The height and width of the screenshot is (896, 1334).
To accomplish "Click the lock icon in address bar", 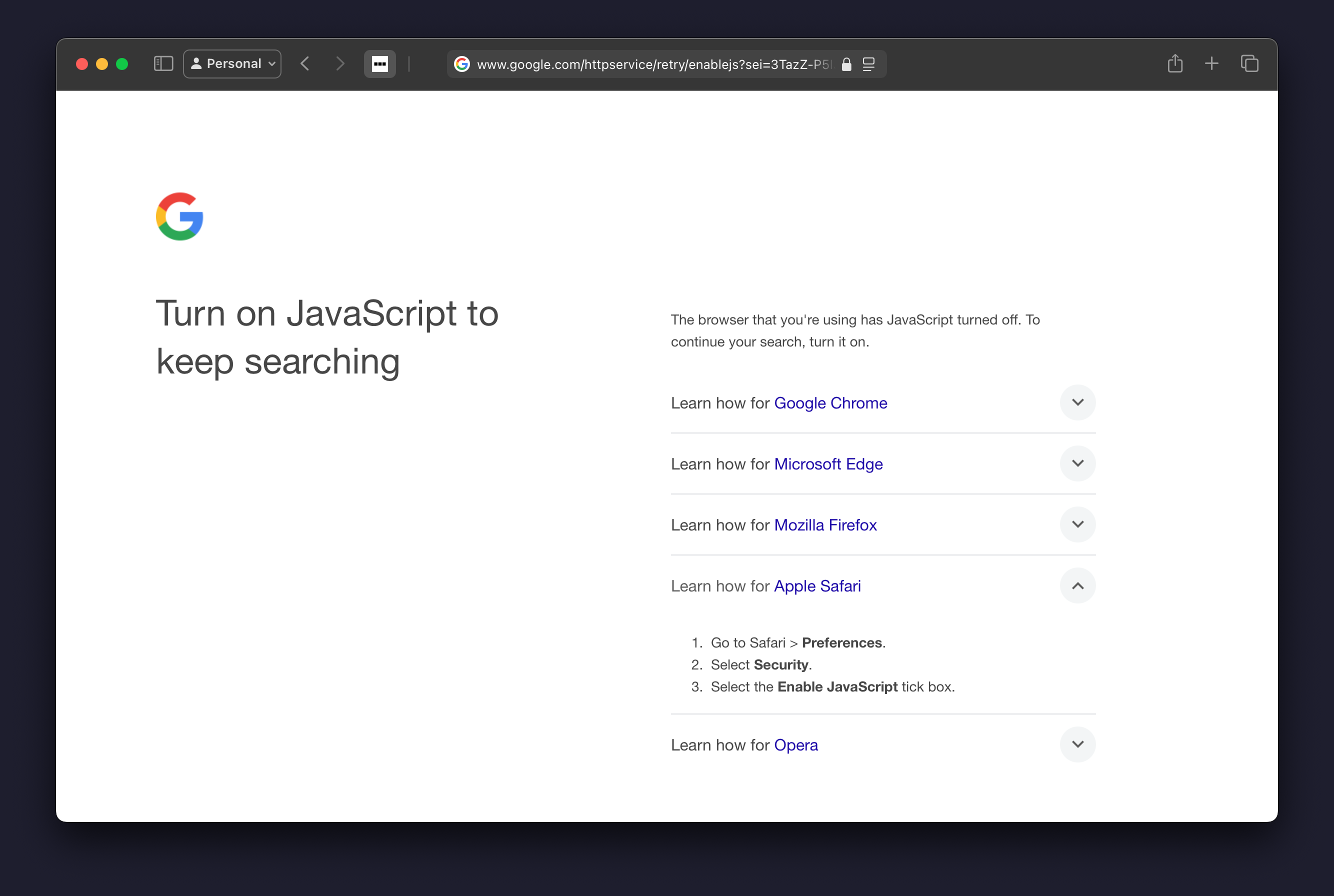I will [846, 64].
